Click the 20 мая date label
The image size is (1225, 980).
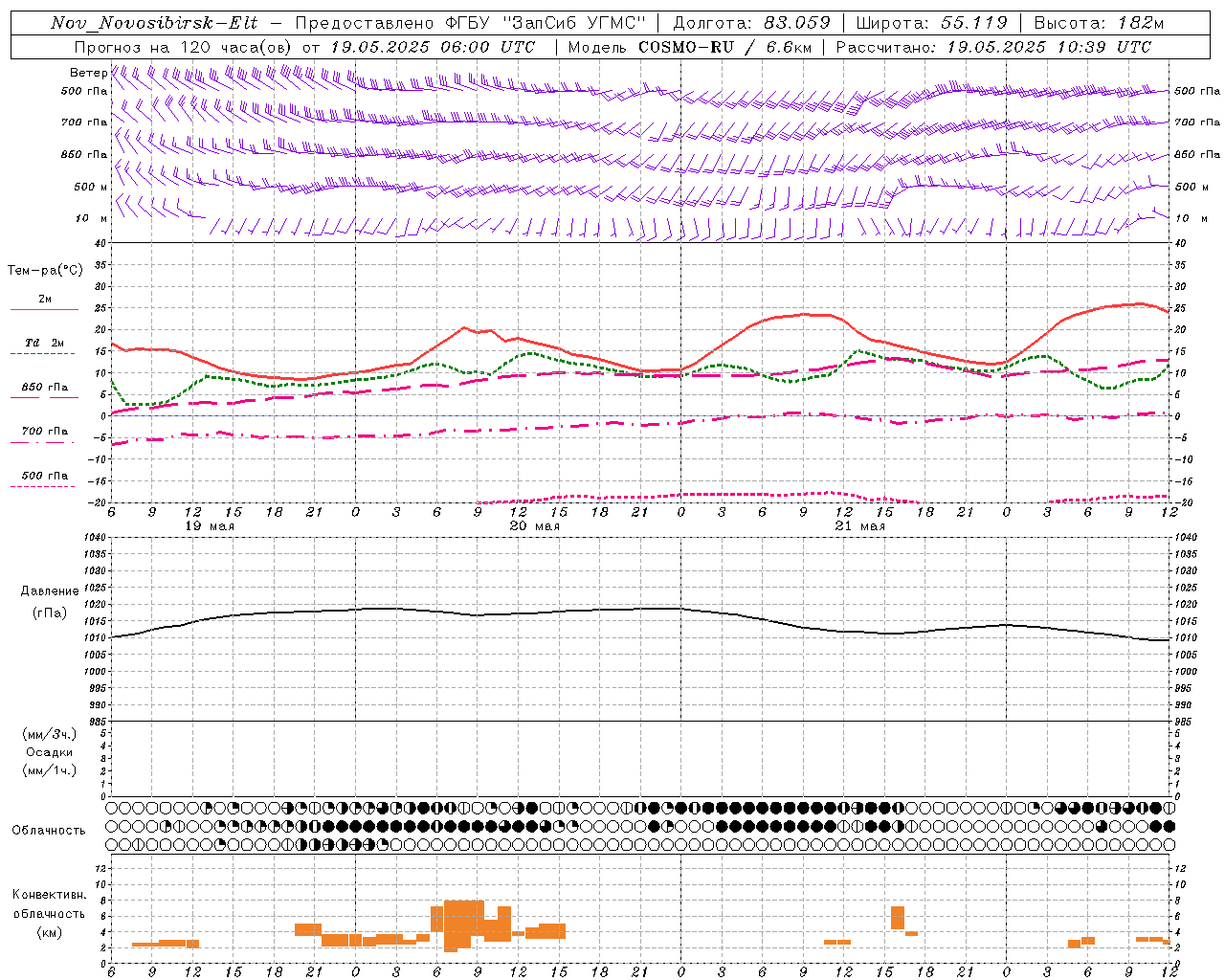tap(535, 526)
